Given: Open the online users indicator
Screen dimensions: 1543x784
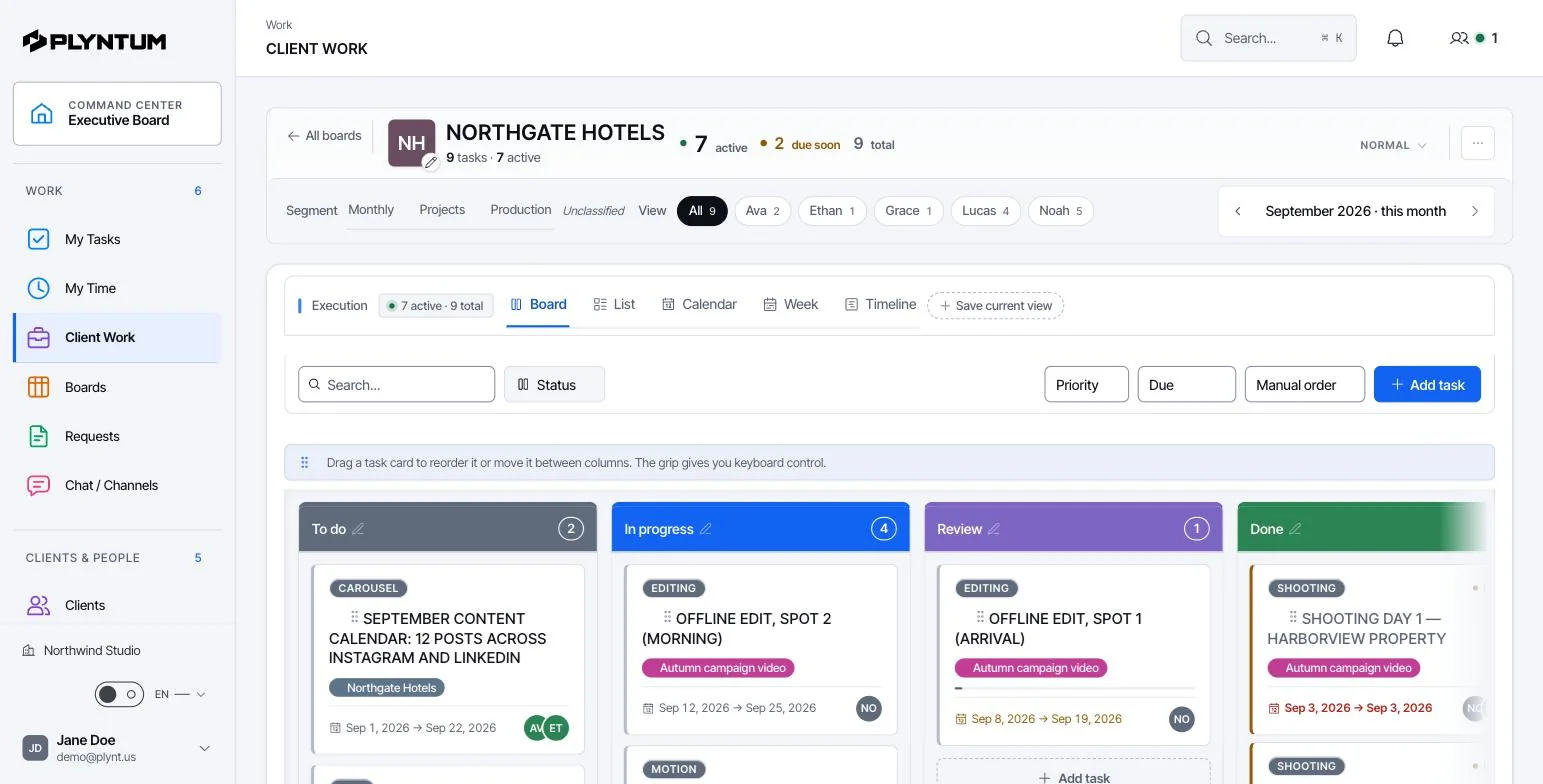Looking at the screenshot, I should point(1474,38).
